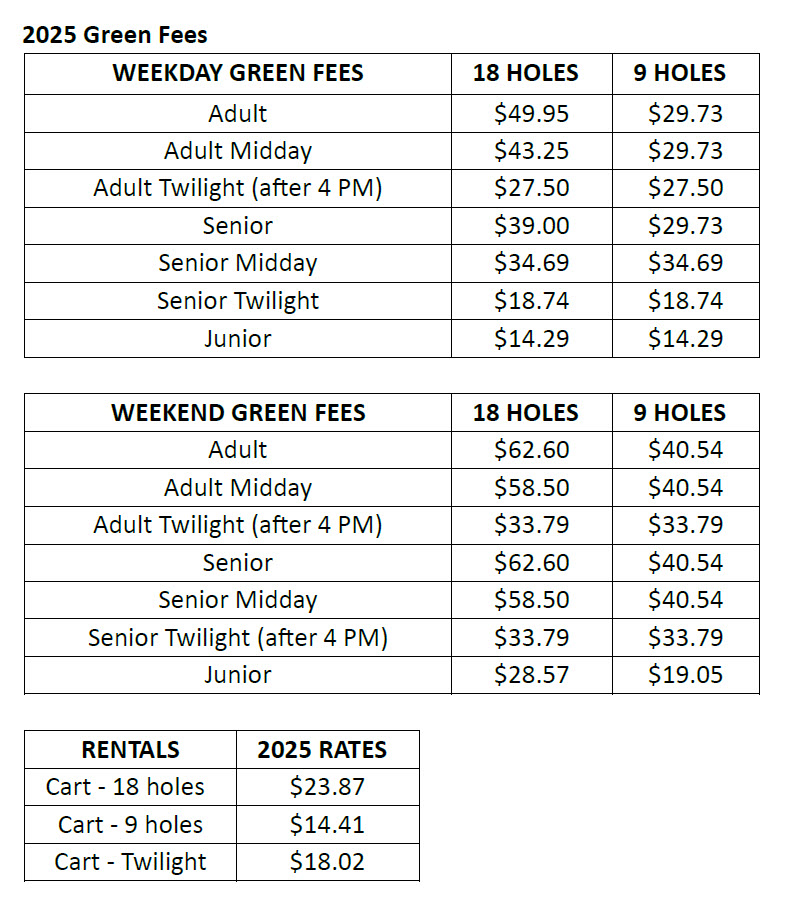Click weekday Junior 18 holes $14.29
Viewport: 789px width, 910px height.
coord(531,338)
